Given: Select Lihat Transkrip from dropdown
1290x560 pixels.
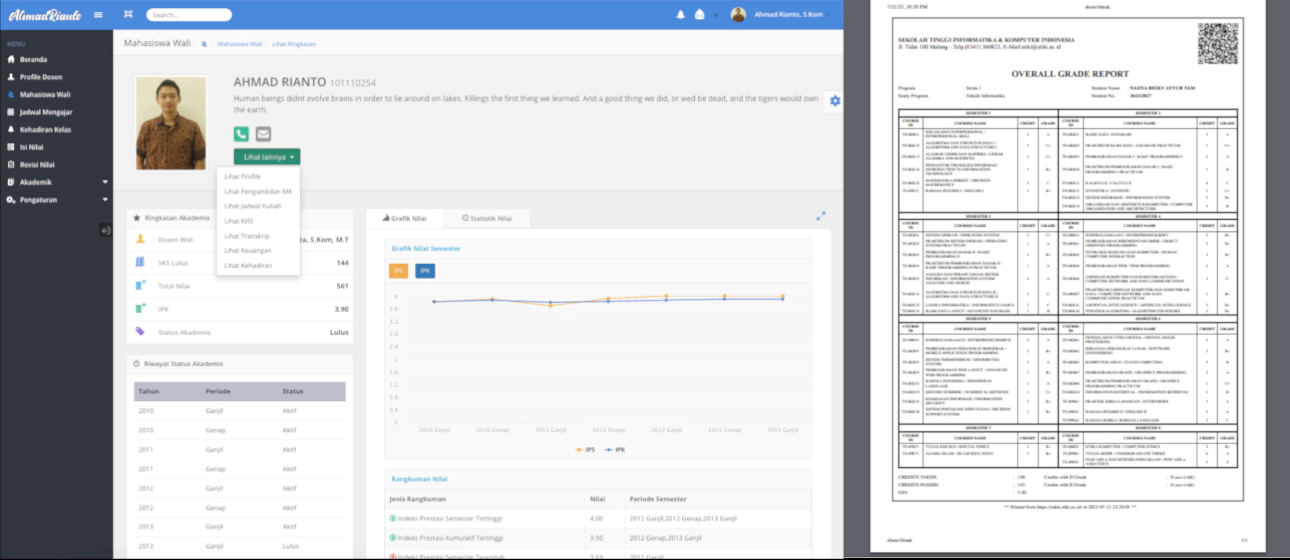Looking at the screenshot, I should click(246, 236).
